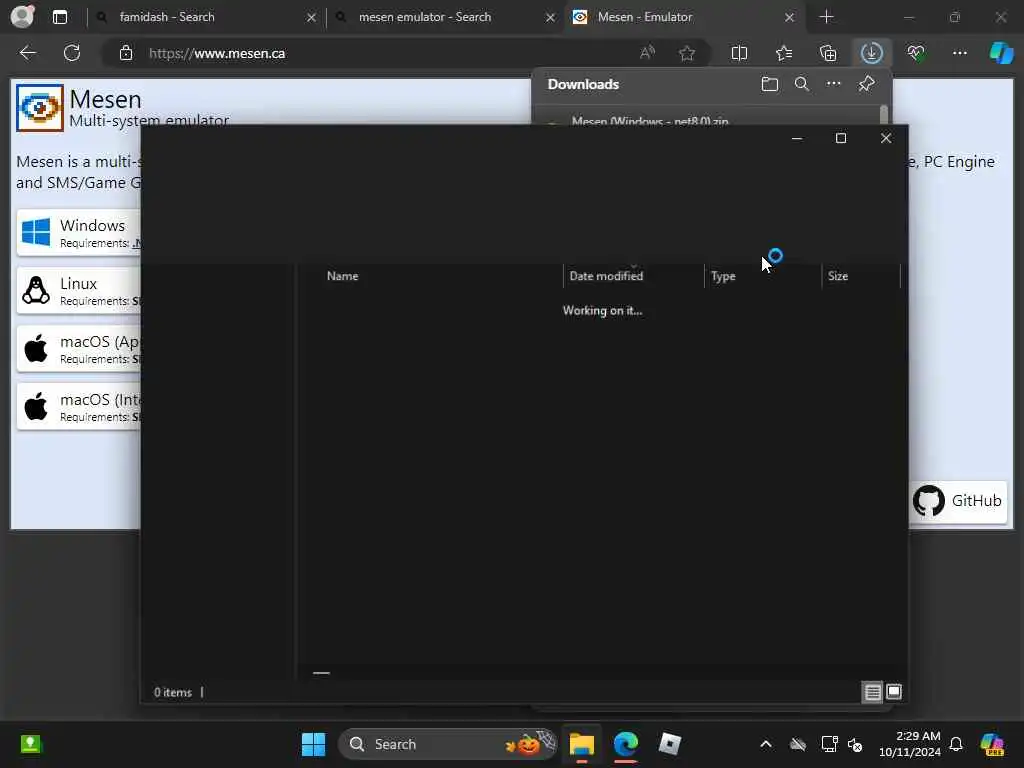
Task: Activate the Read aloud icon
Action: pos(647,53)
